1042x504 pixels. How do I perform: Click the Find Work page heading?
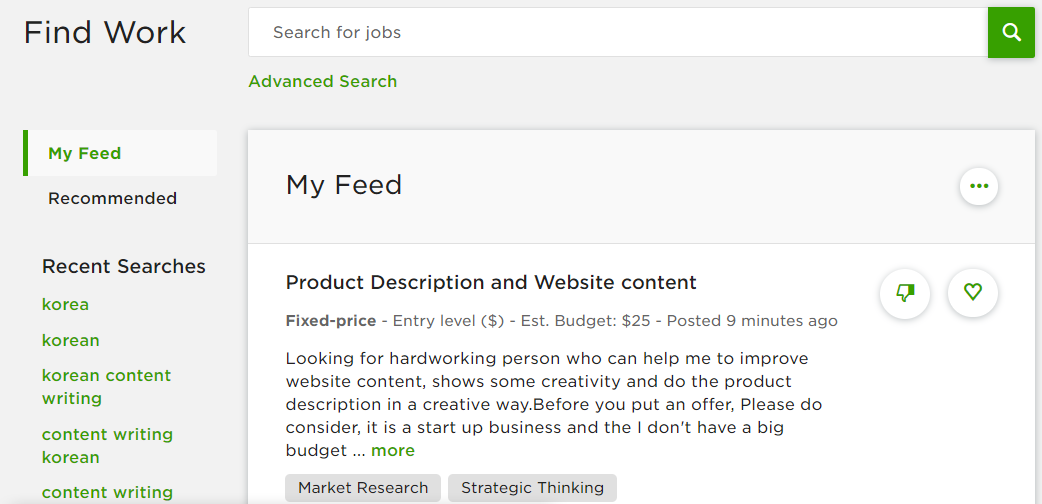pos(105,32)
